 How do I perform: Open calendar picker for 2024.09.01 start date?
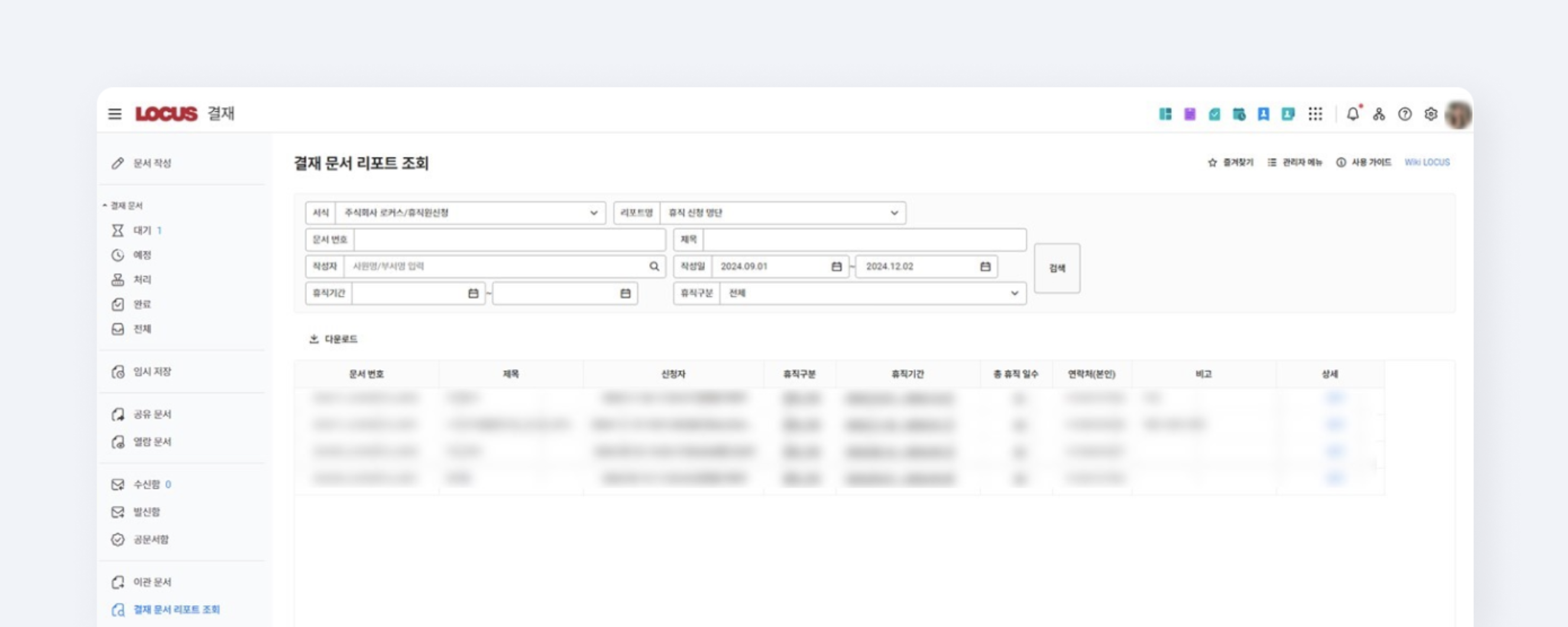837,267
